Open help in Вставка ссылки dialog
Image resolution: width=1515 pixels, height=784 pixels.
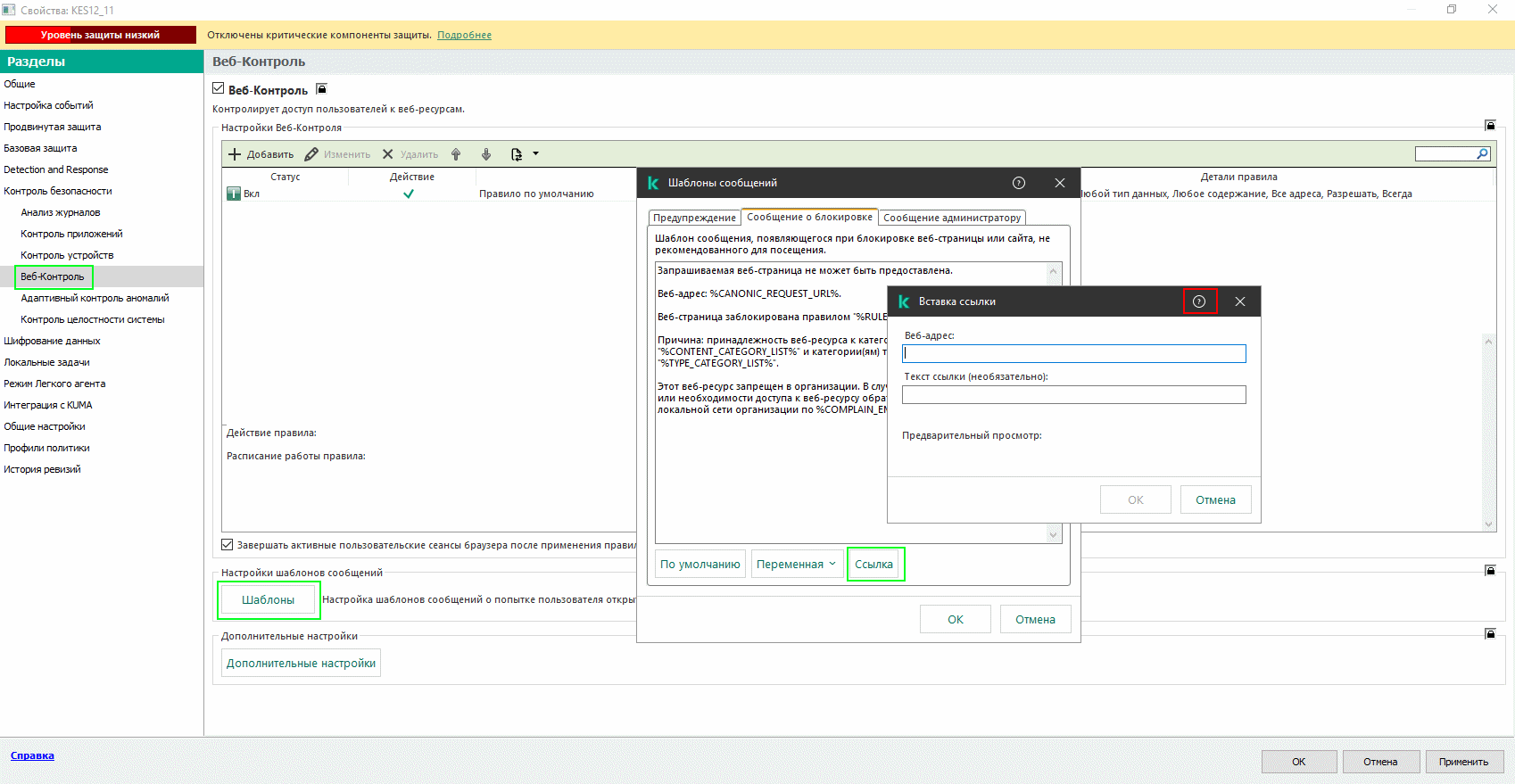click(x=1199, y=301)
